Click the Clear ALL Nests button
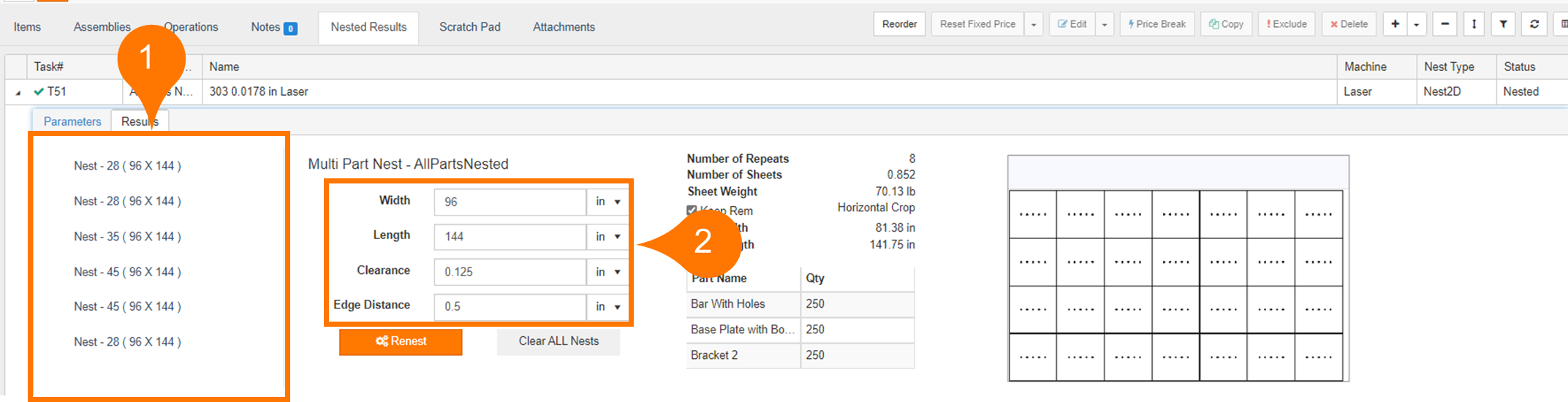The height and width of the screenshot is (402, 1568). [558, 341]
